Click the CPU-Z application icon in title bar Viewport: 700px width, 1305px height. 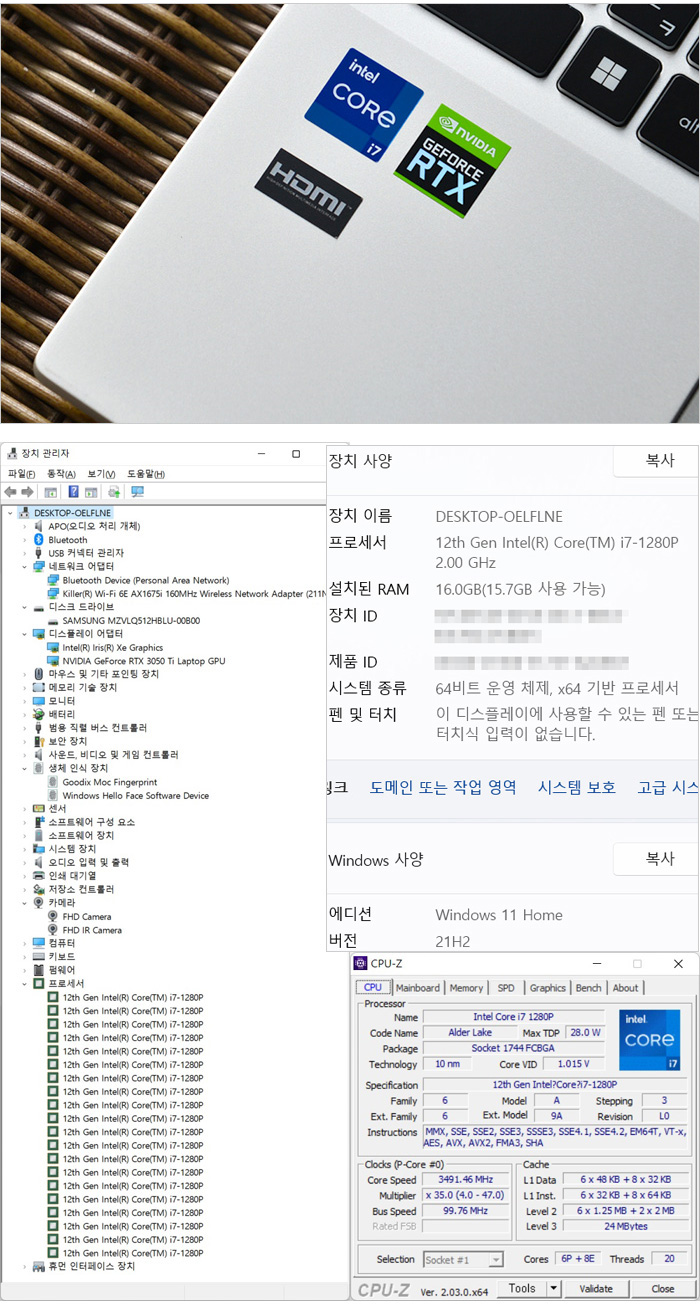point(360,963)
